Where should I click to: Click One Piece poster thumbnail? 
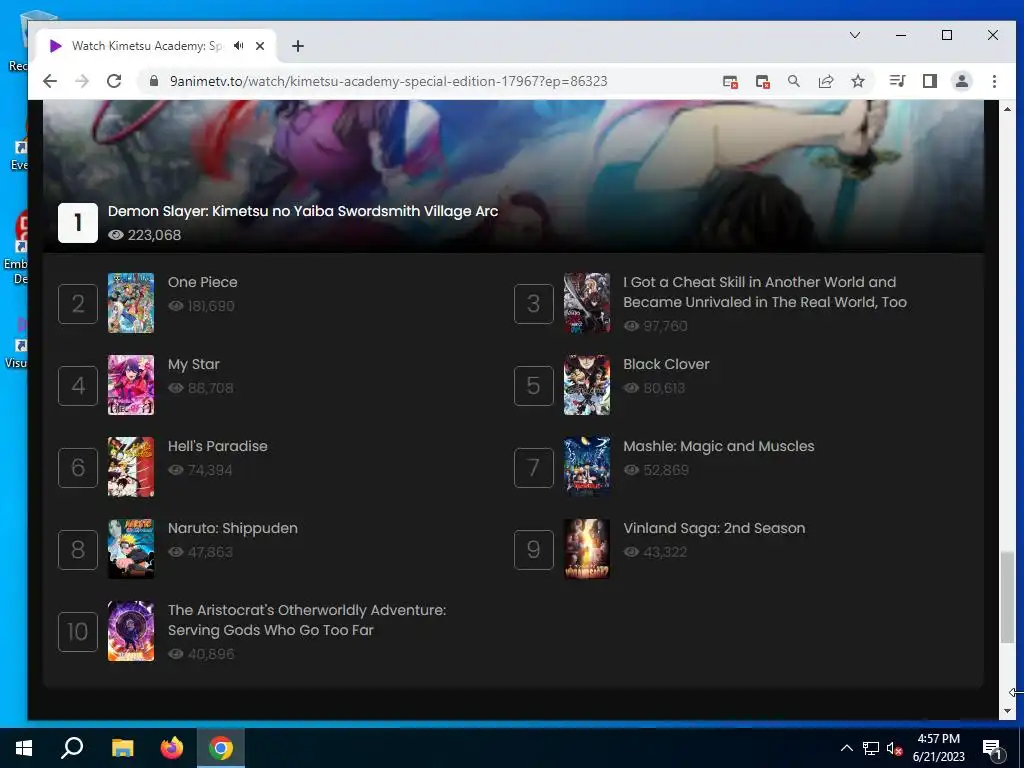pos(131,303)
